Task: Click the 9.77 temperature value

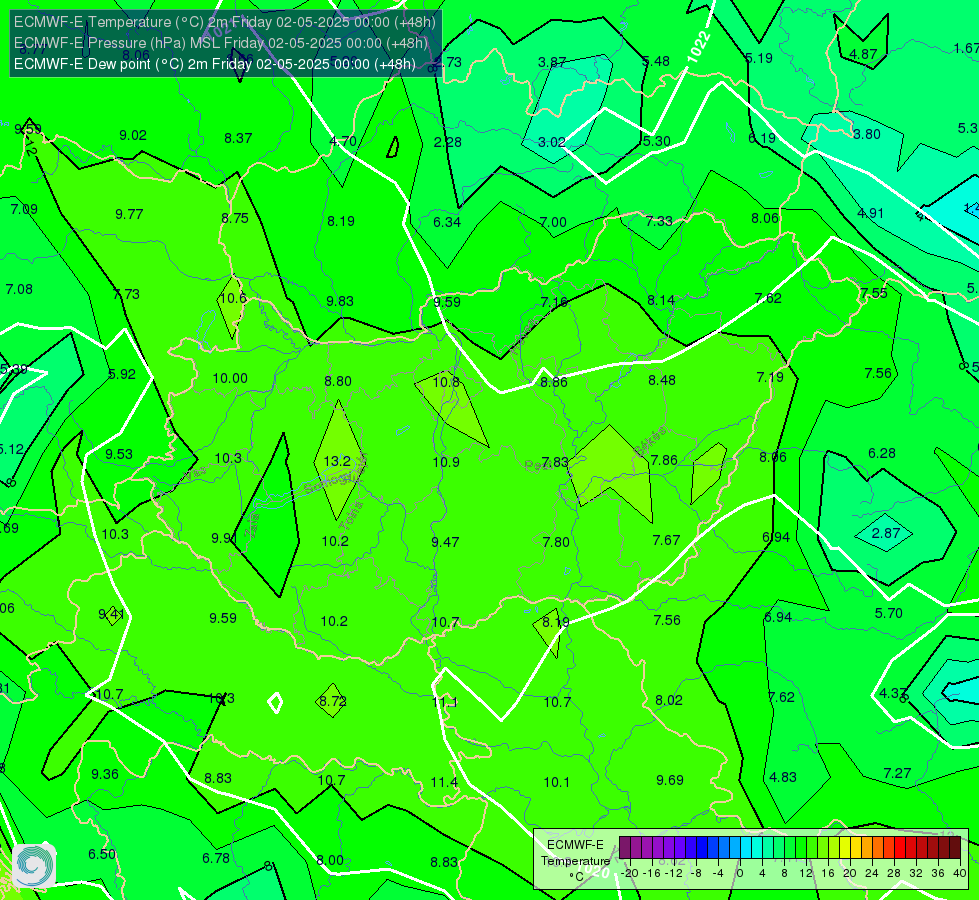Action: click(129, 214)
